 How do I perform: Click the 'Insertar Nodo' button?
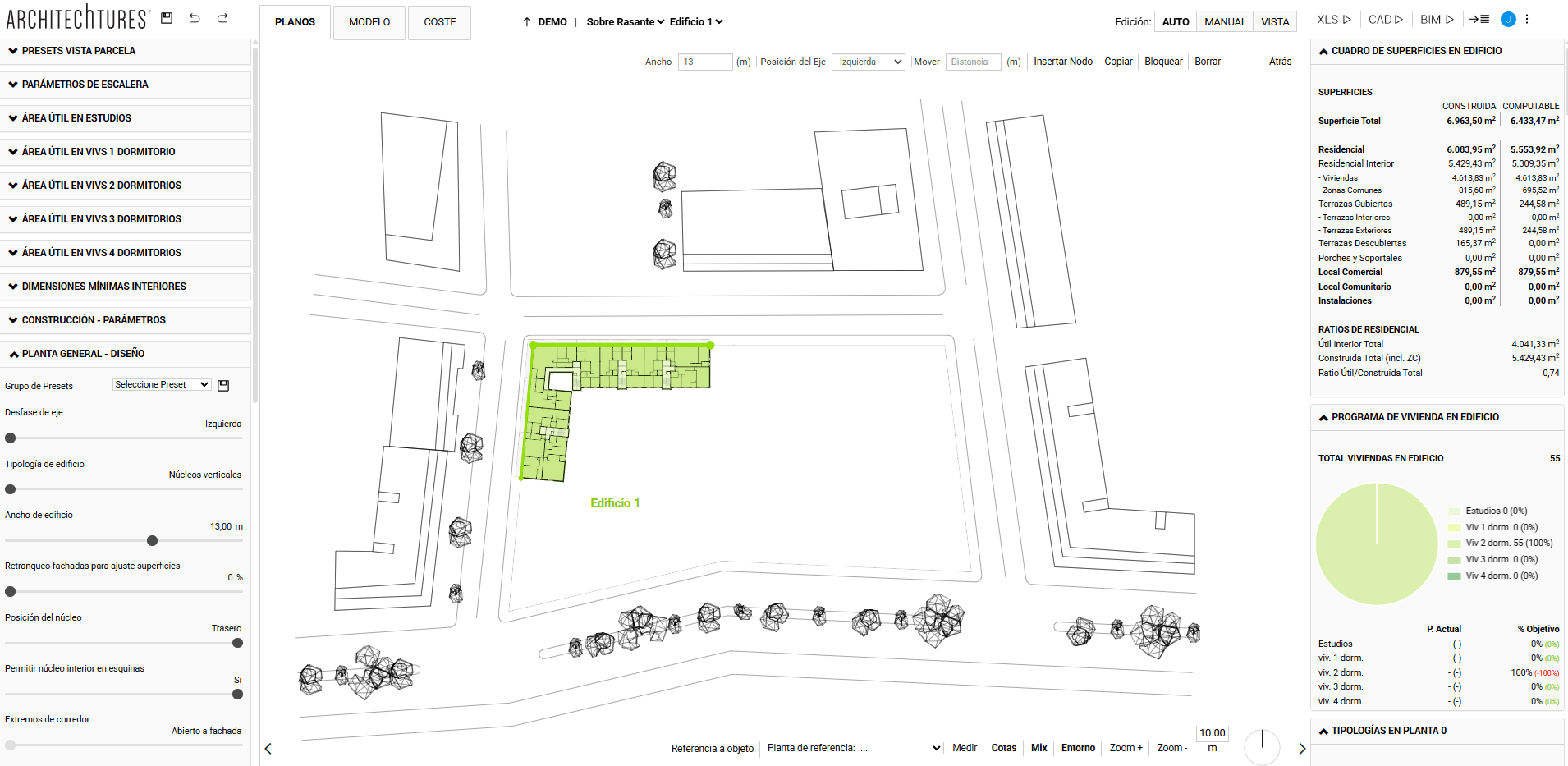tap(1062, 61)
